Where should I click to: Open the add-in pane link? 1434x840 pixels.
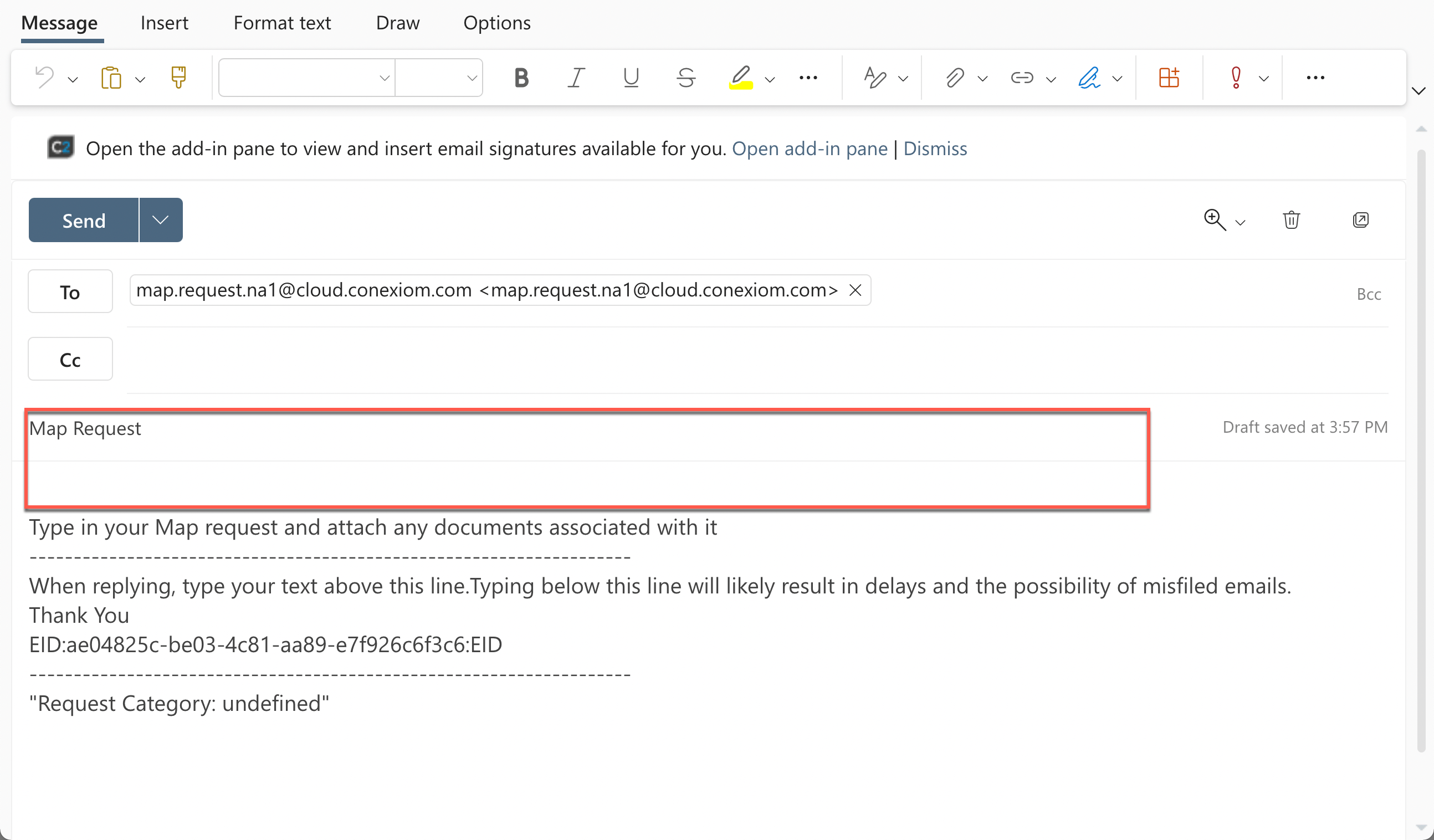(810, 148)
